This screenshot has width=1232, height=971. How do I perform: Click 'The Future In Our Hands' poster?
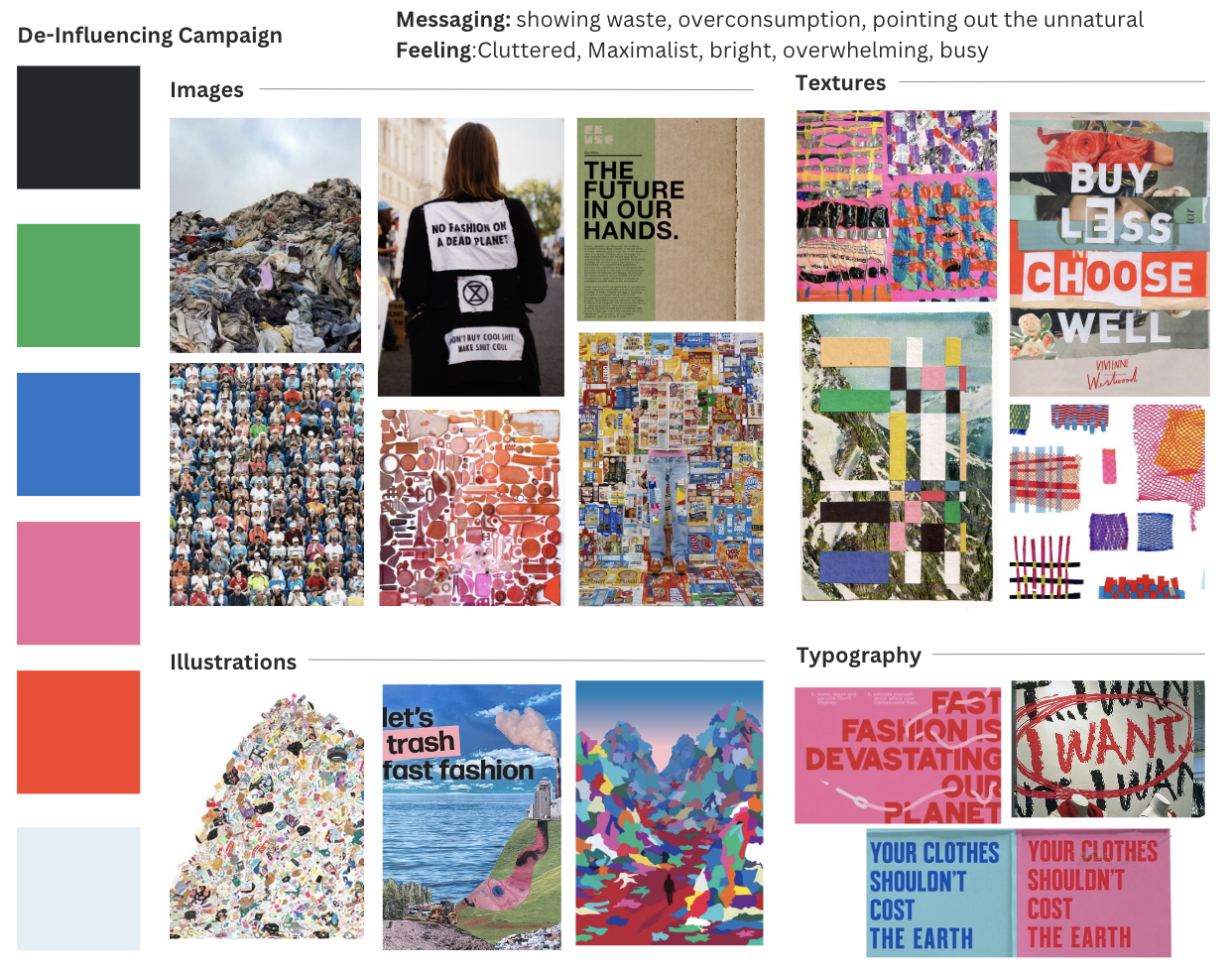pyautogui.click(x=671, y=219)
